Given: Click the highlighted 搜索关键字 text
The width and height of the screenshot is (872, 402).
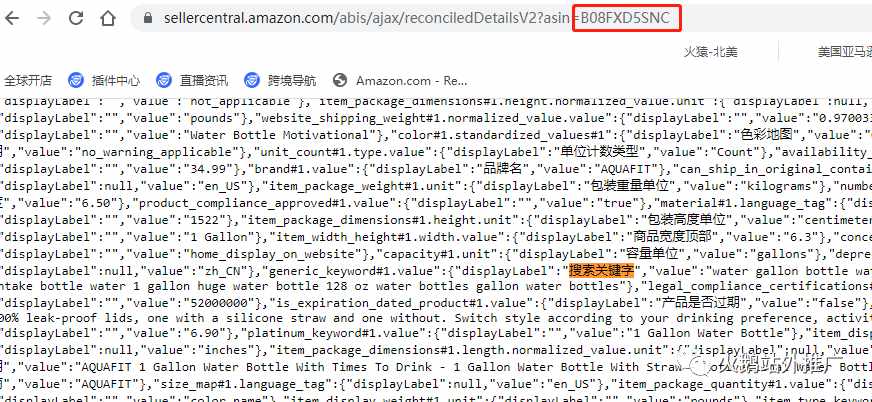Looking at the screenshot, I should [601, 271].
